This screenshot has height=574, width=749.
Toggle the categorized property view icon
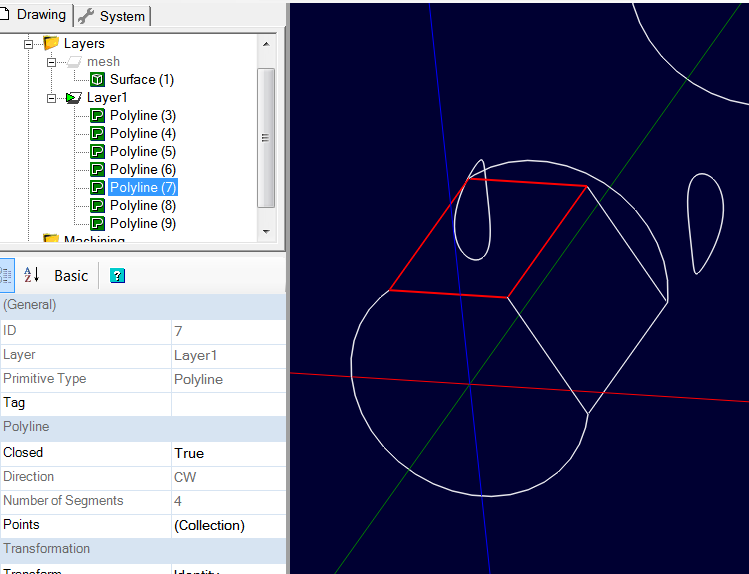(x=6, y=276)
